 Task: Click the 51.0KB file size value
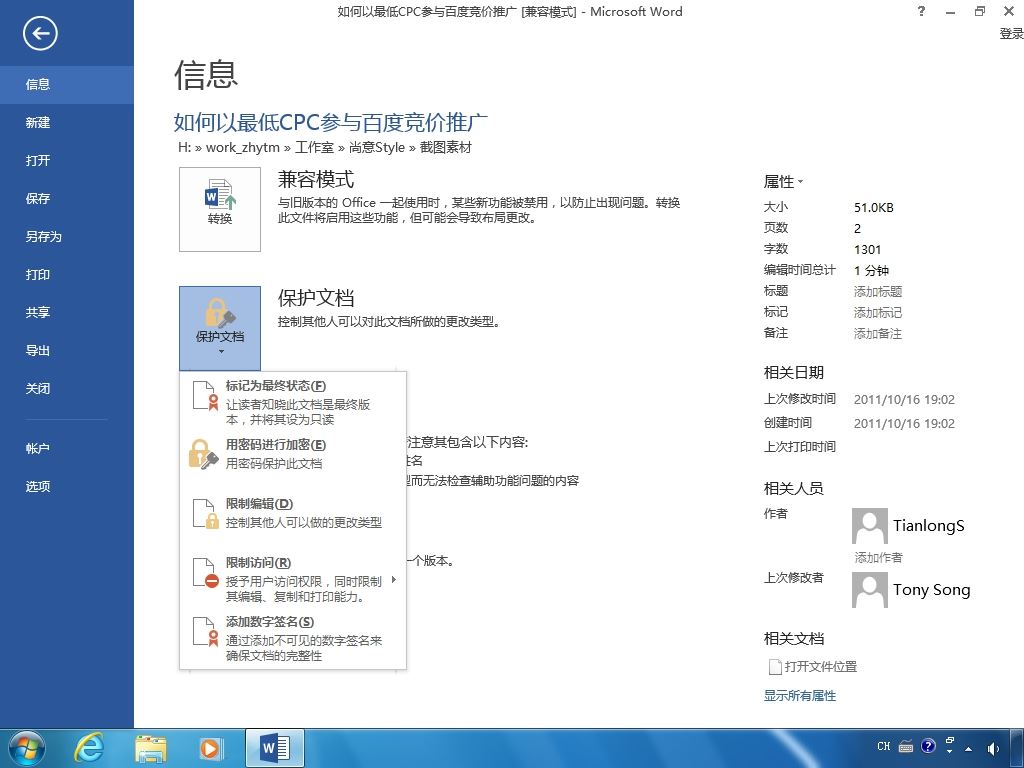(873, 208)
